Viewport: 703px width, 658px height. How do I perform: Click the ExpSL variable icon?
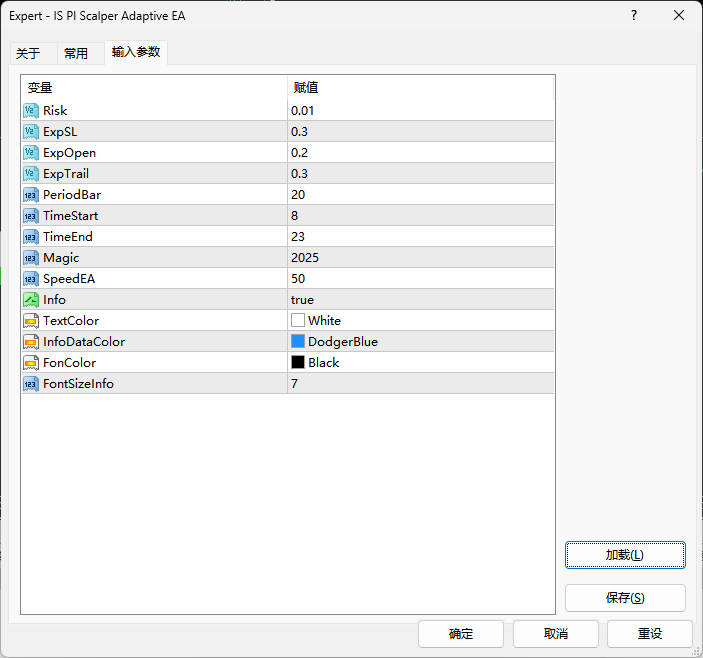coord(30,131)
